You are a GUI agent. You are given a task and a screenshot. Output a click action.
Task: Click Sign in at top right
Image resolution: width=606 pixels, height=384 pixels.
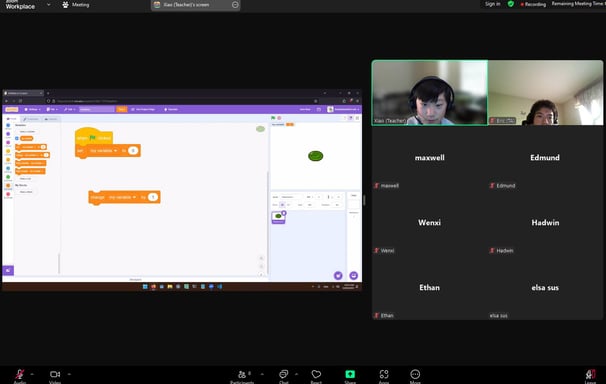pyautogui.click(x=493, y=4)
